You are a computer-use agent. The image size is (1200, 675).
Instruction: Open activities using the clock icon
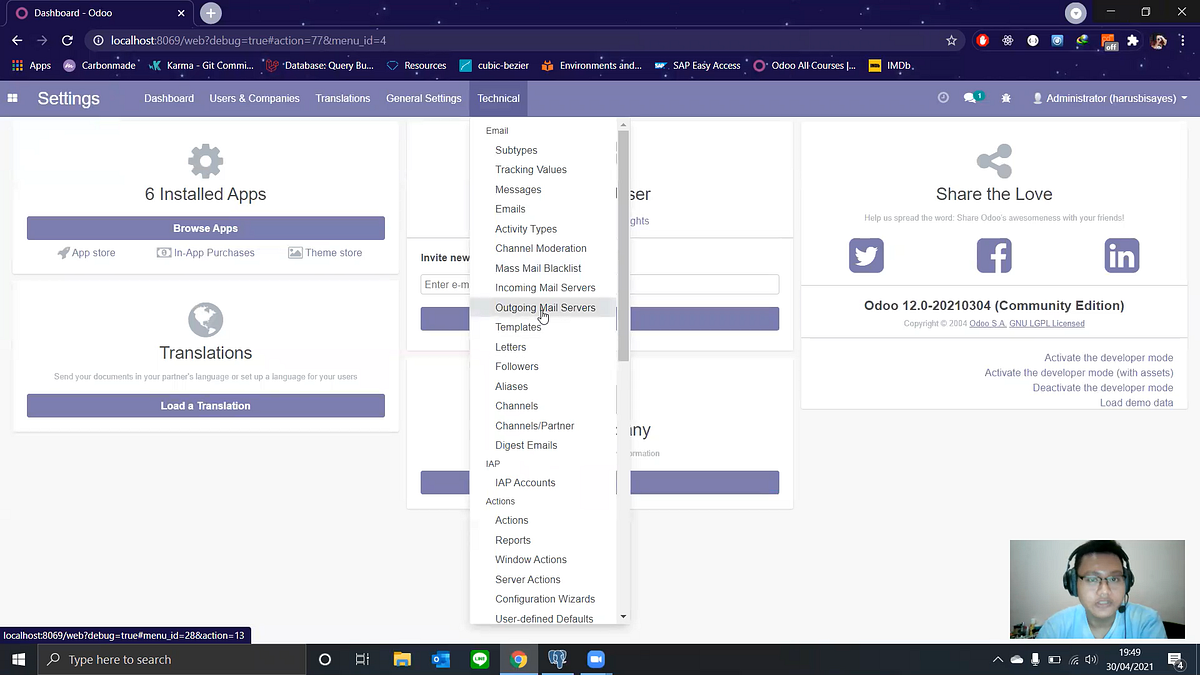point(941,98)
